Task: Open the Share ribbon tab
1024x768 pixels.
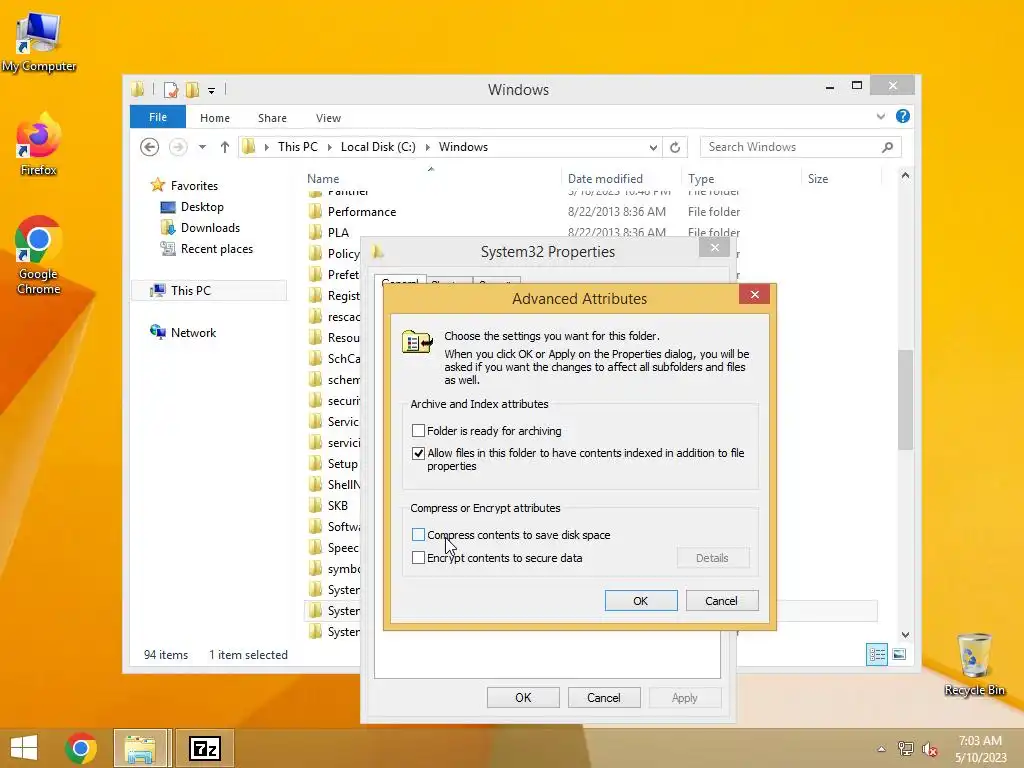Action: coord(272,118)
